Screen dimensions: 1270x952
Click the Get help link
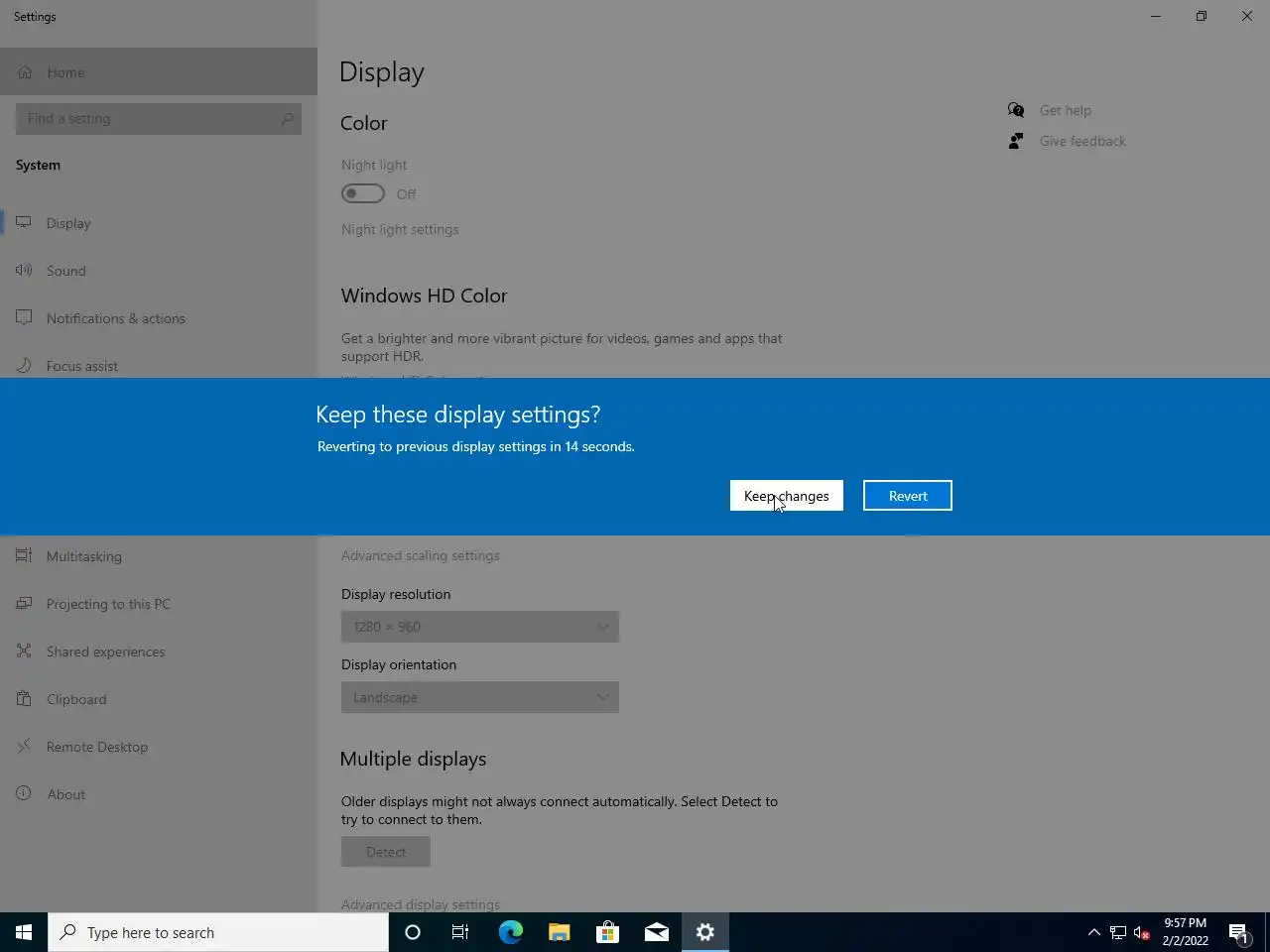pos(1066,110)
